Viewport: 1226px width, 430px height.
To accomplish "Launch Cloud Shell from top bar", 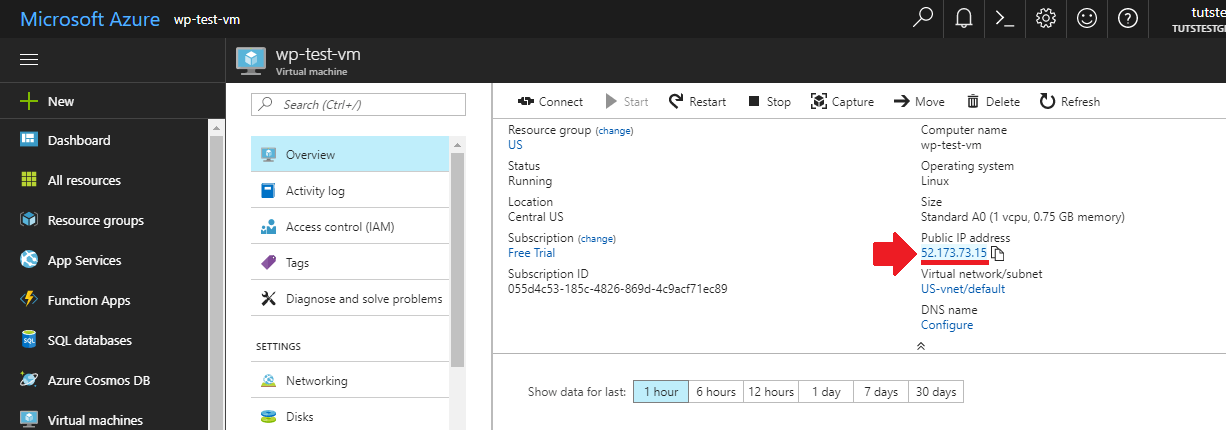I will [1005, 18].
